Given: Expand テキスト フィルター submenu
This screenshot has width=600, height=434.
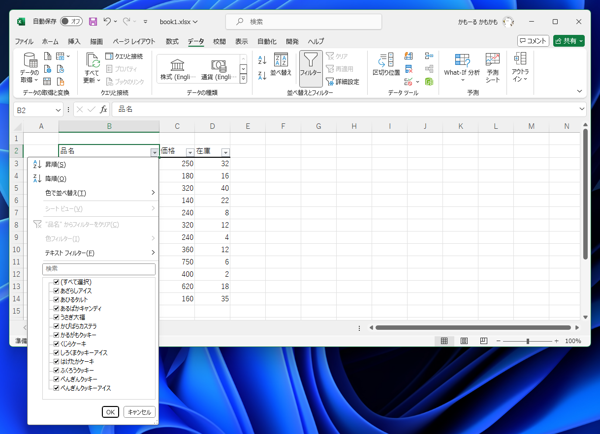Looking at the screenshot, I should pyautogui.click(x=153, y=253).
